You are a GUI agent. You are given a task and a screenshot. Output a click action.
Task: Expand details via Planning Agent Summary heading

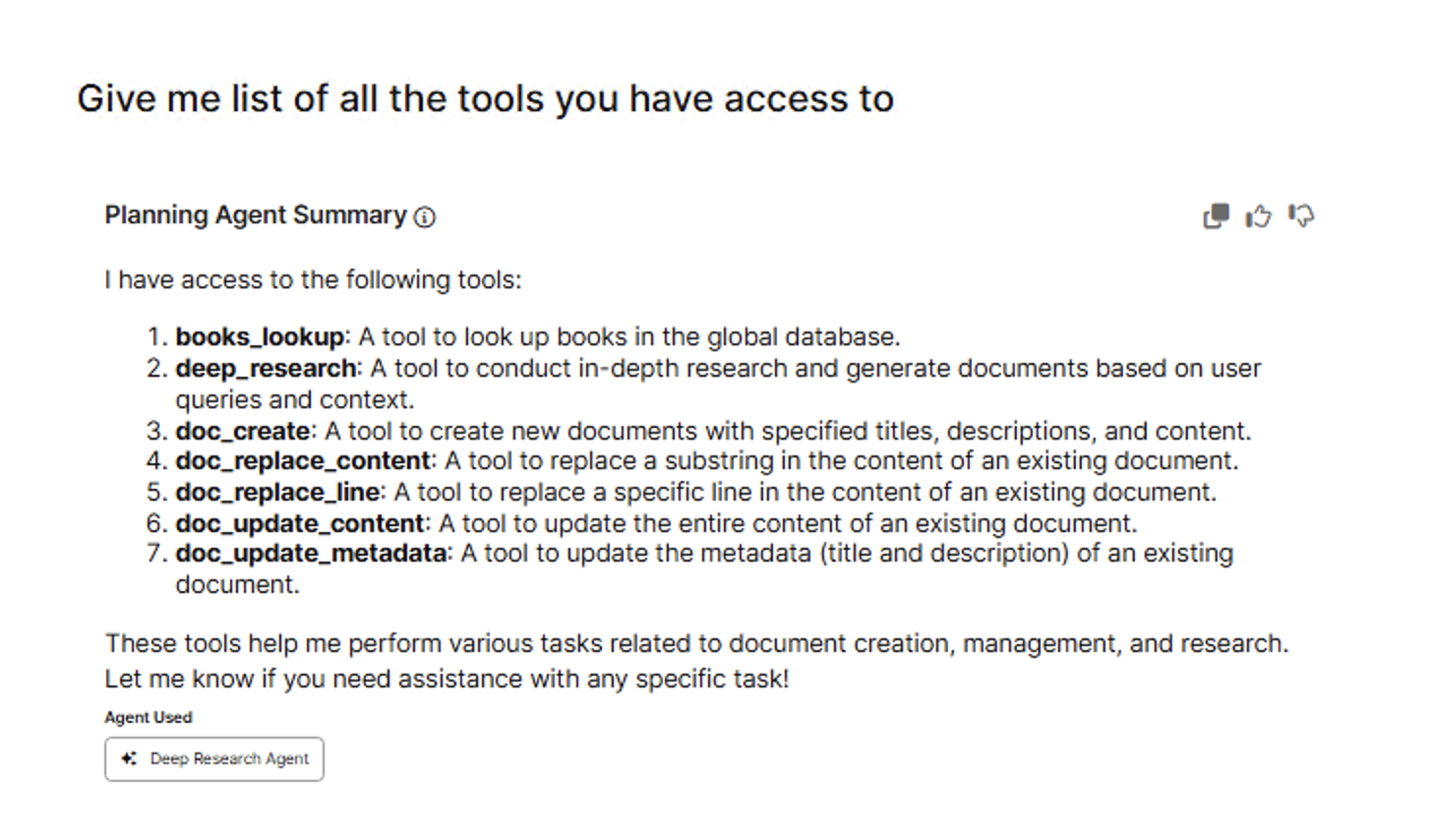pyautogui.click(x=255, y=214)
